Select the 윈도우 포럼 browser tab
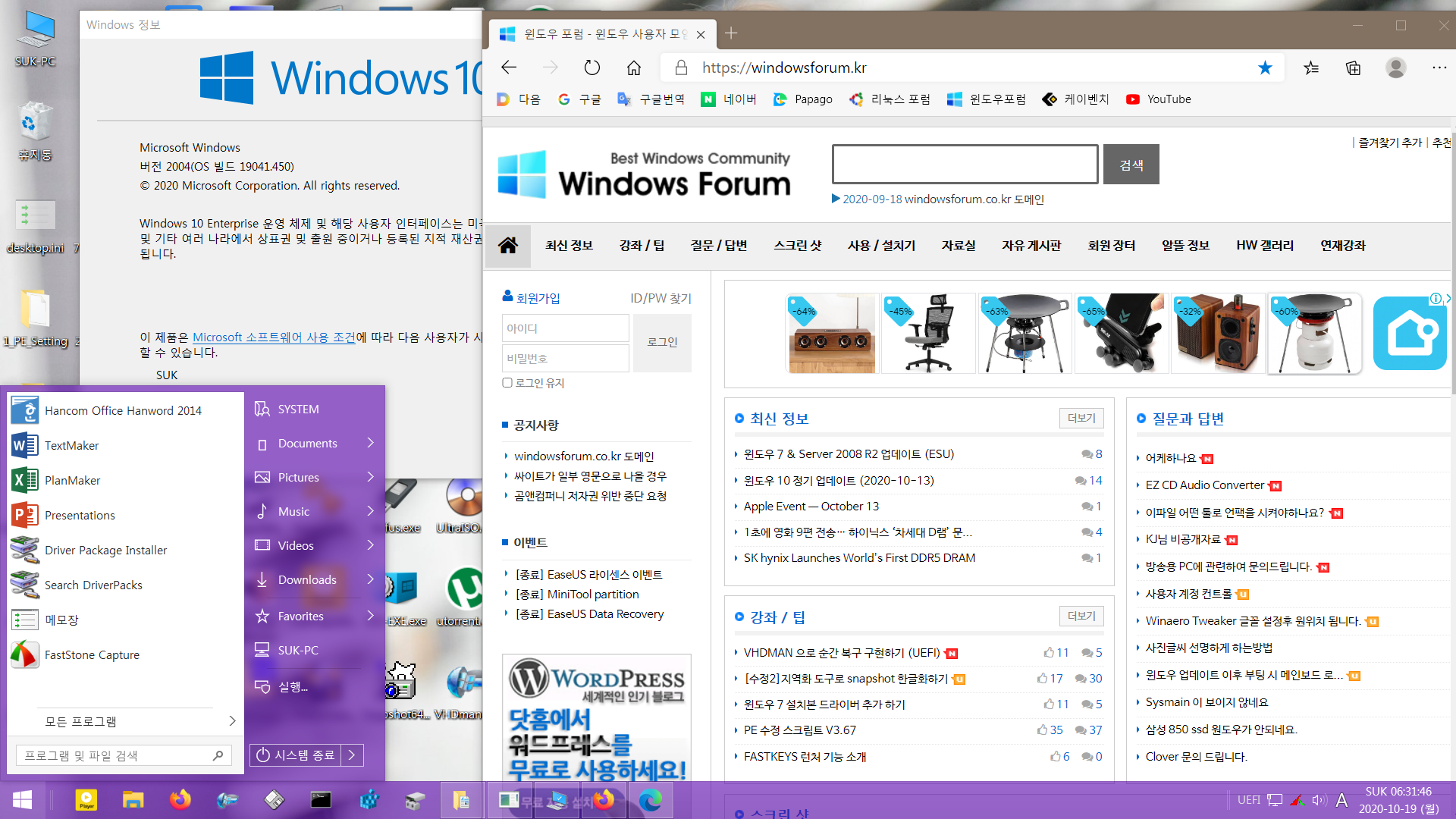The image size is (1456, 819). click(x=603, y=34)
